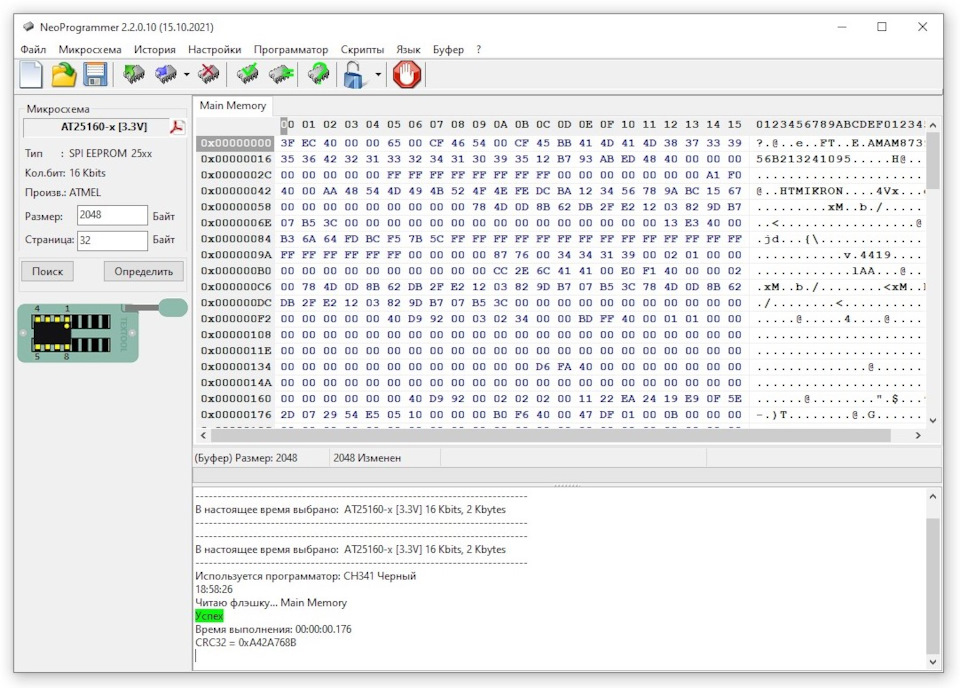Screen dimensions: 960x688
Task: Stop the operation with the red hand icon
Action: click(407, 75)
